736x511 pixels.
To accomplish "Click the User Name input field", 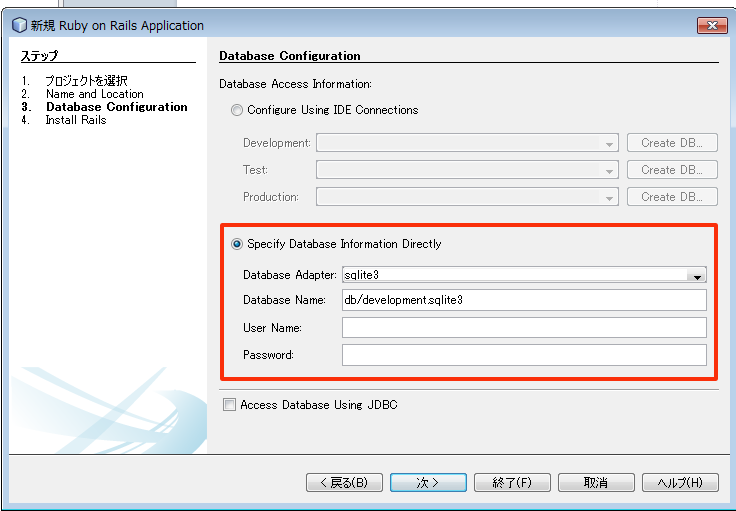I will coord(524,328).
